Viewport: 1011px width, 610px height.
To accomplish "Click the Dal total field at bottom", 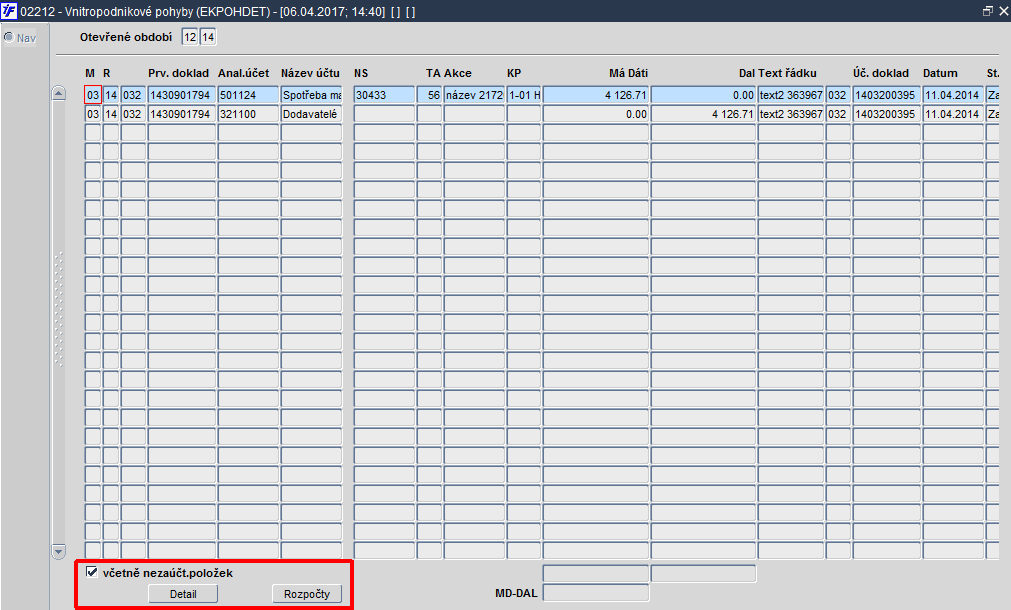I will (x=703, y=573).
